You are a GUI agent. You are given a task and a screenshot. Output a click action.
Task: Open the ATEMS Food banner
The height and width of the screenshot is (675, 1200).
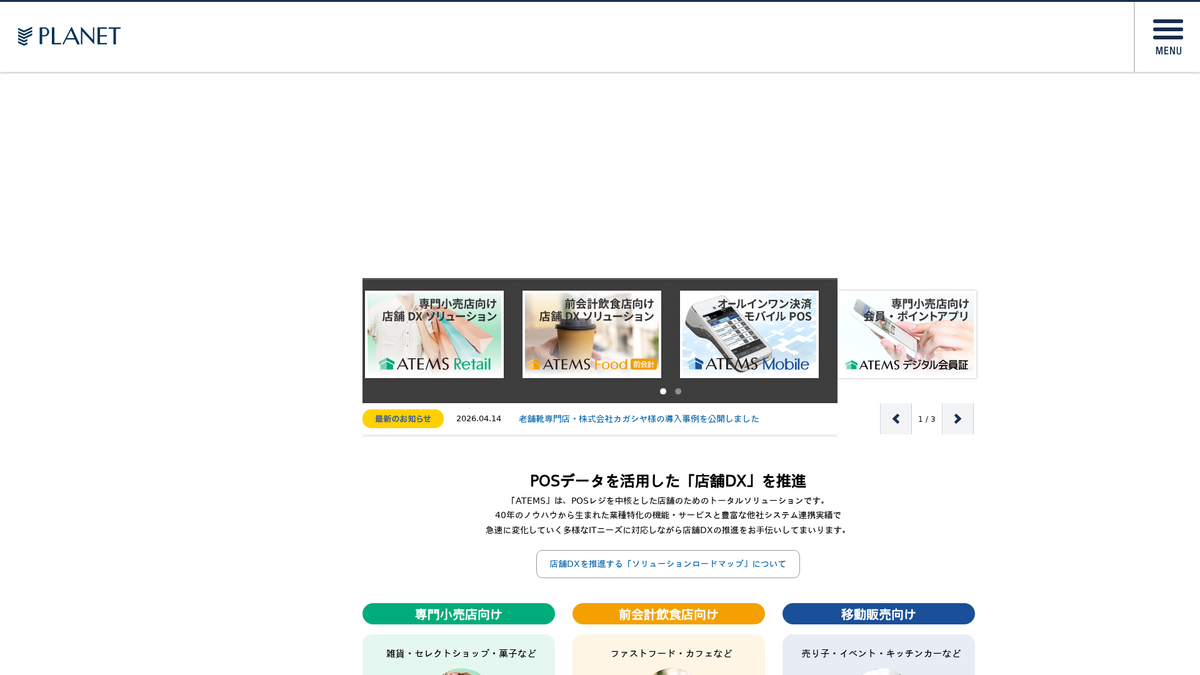pos(592,334)
